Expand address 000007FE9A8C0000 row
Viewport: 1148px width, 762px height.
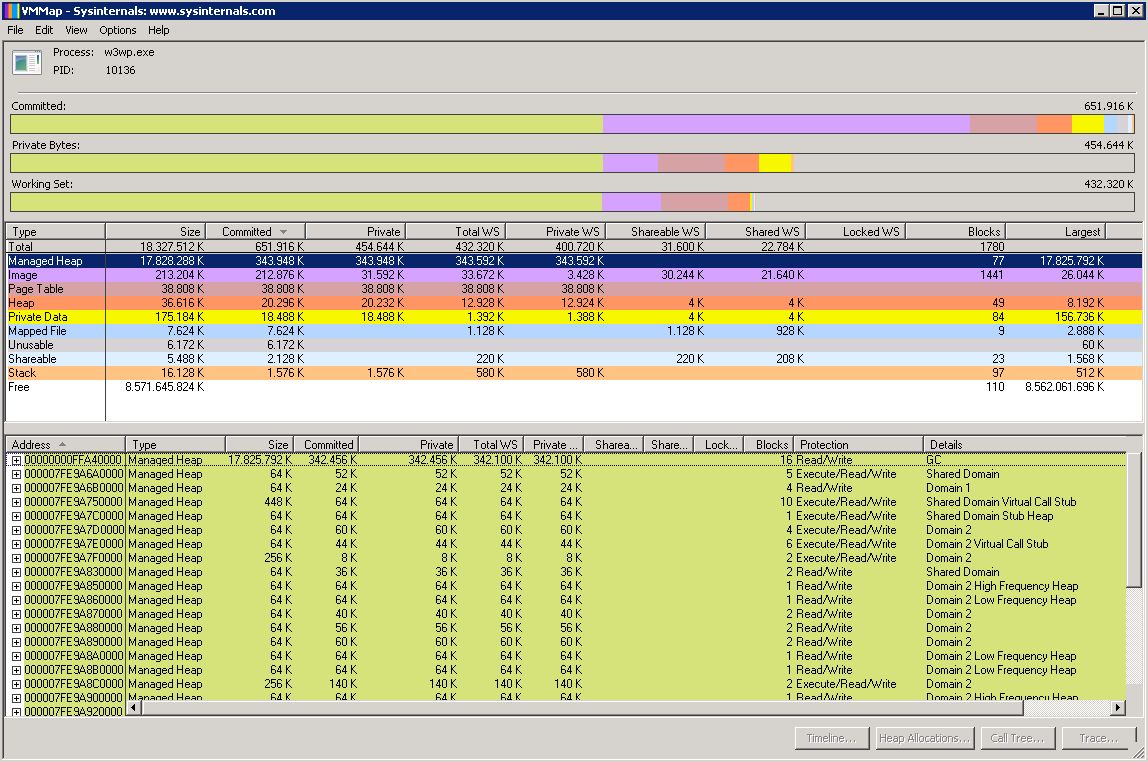(16, 684)
